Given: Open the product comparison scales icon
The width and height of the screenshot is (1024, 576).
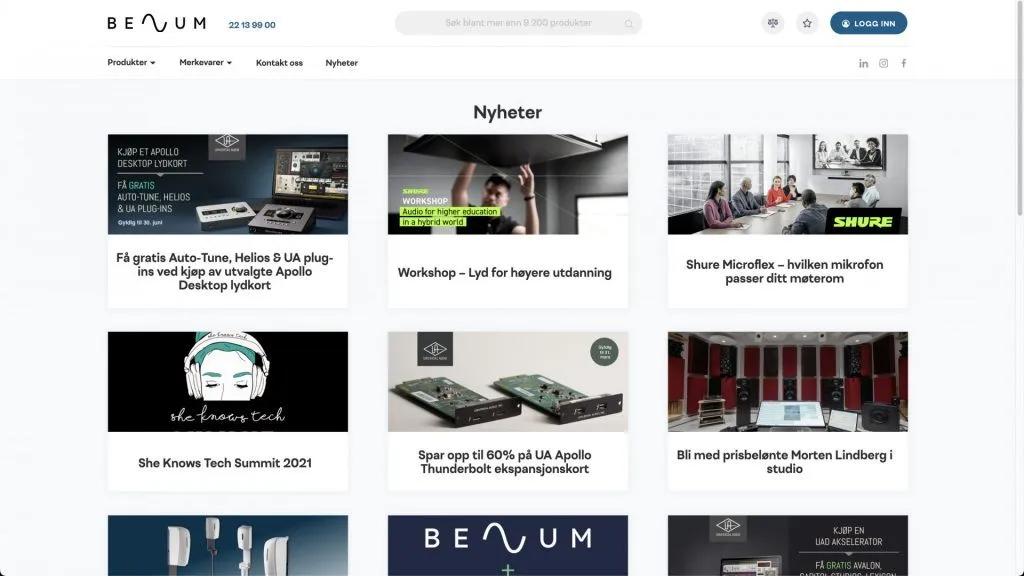Looking at the screenshot, I should pos(772,23).
